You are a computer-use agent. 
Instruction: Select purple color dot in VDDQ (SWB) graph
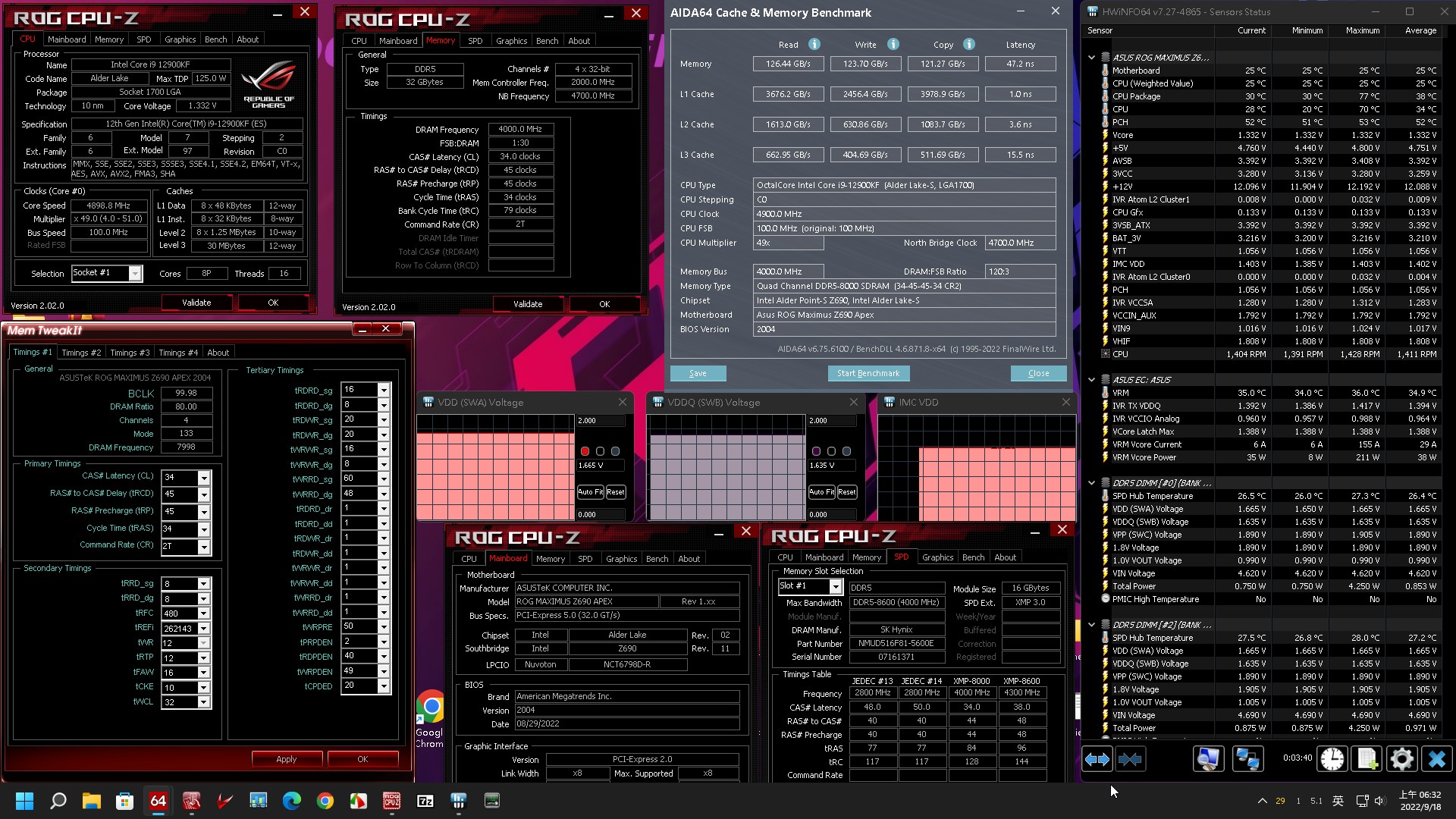pos(816,451)
